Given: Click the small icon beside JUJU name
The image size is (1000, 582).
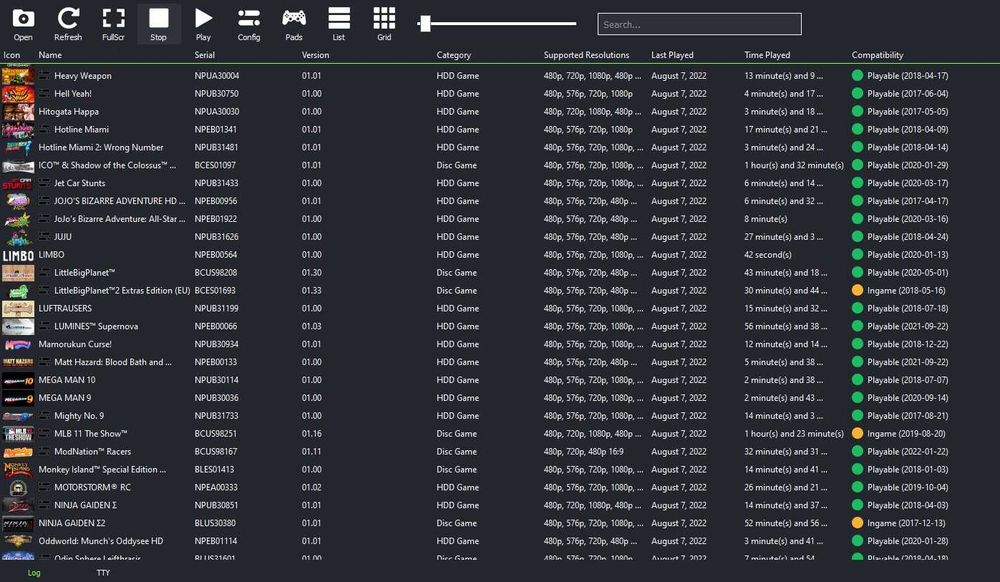Looking at the screenshot, I should tap(44, 236).
